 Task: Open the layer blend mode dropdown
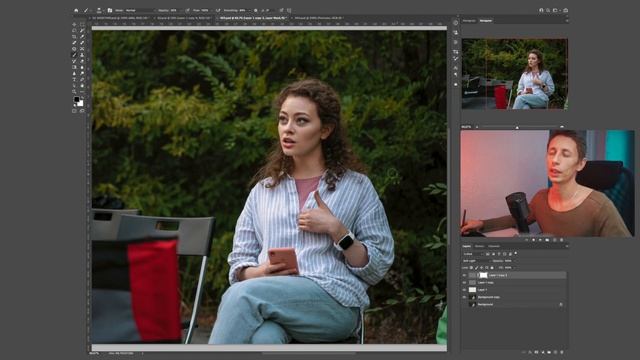477,261
